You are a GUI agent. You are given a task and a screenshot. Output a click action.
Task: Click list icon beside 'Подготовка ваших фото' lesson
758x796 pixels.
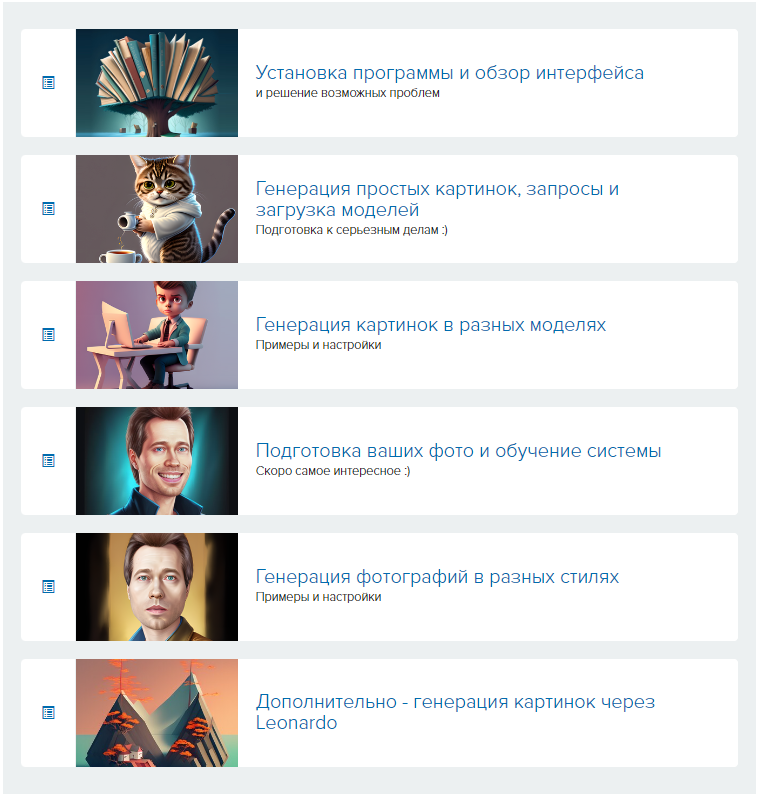48,460
